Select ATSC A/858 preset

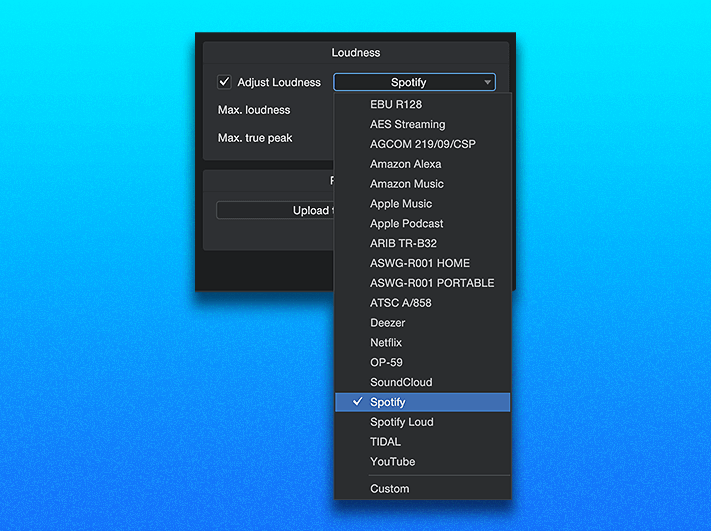pyautogui.click(x=423, y=303)
